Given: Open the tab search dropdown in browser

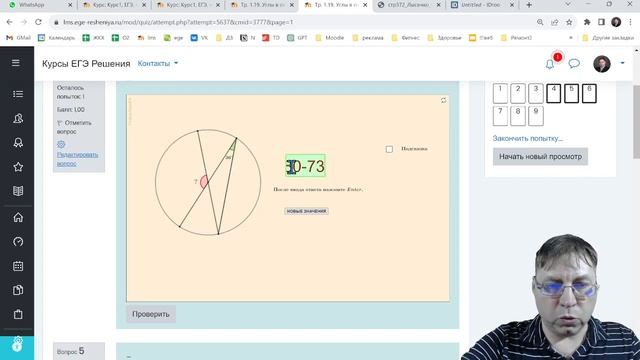Looking at the screenshot, I should pyautogui.click(x=568, y=4).
